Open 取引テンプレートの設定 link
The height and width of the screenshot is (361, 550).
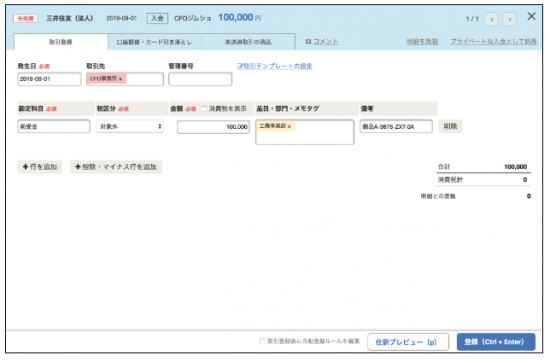pos(275,66)
